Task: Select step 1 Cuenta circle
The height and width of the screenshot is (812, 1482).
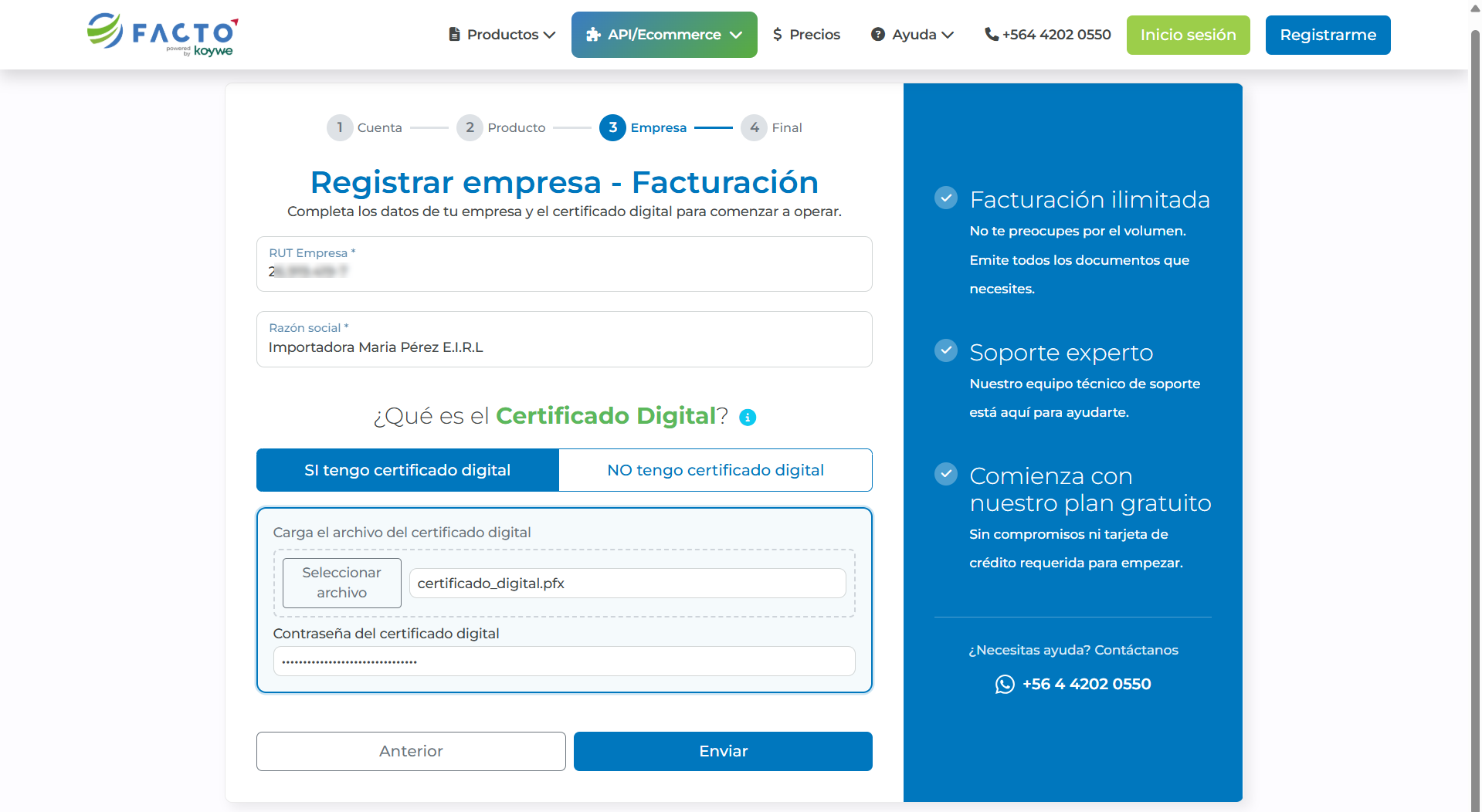Action: pyautogui.click(x=340, y=127)
